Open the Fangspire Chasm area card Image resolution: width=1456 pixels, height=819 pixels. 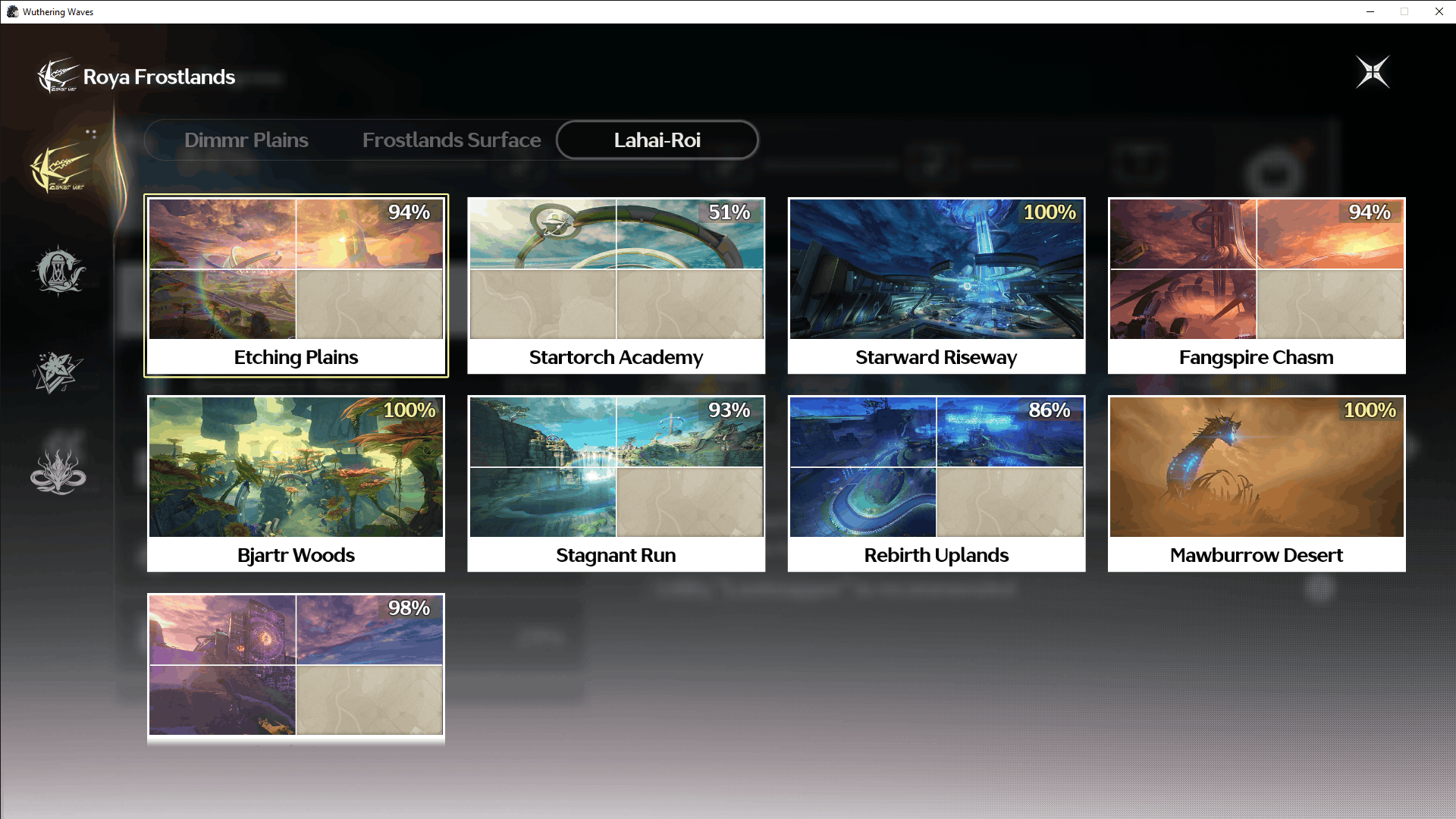1257,286
